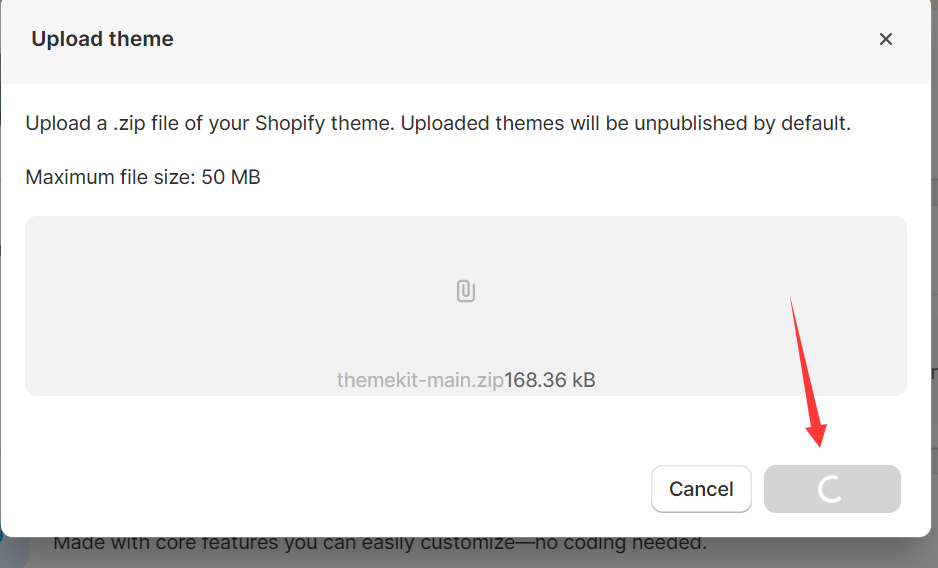
Task: Click the loading spinner icon
Action: tap(831, 489)
